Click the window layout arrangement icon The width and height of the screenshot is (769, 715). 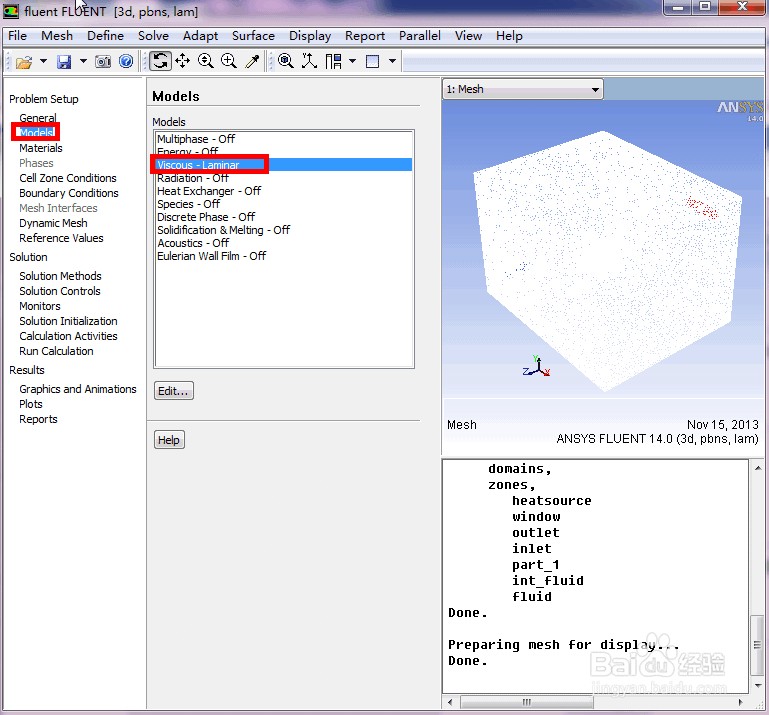coord(333,61)
